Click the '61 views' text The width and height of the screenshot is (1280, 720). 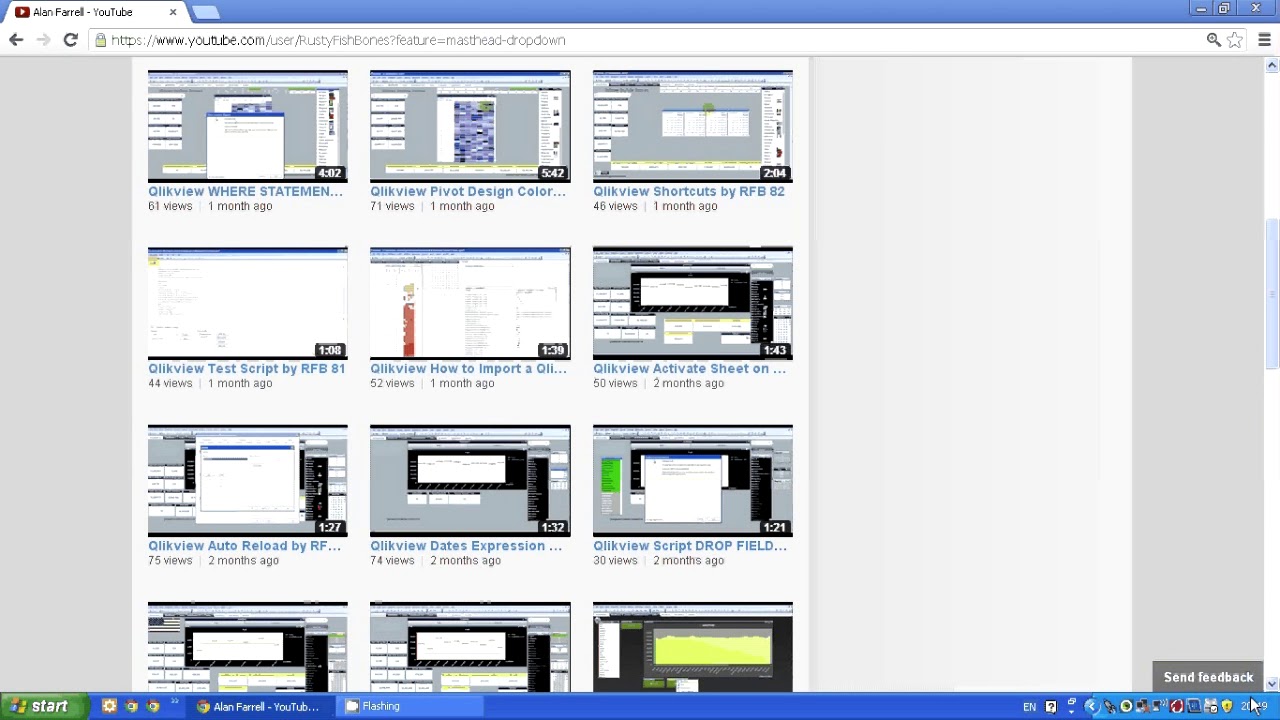170,206
